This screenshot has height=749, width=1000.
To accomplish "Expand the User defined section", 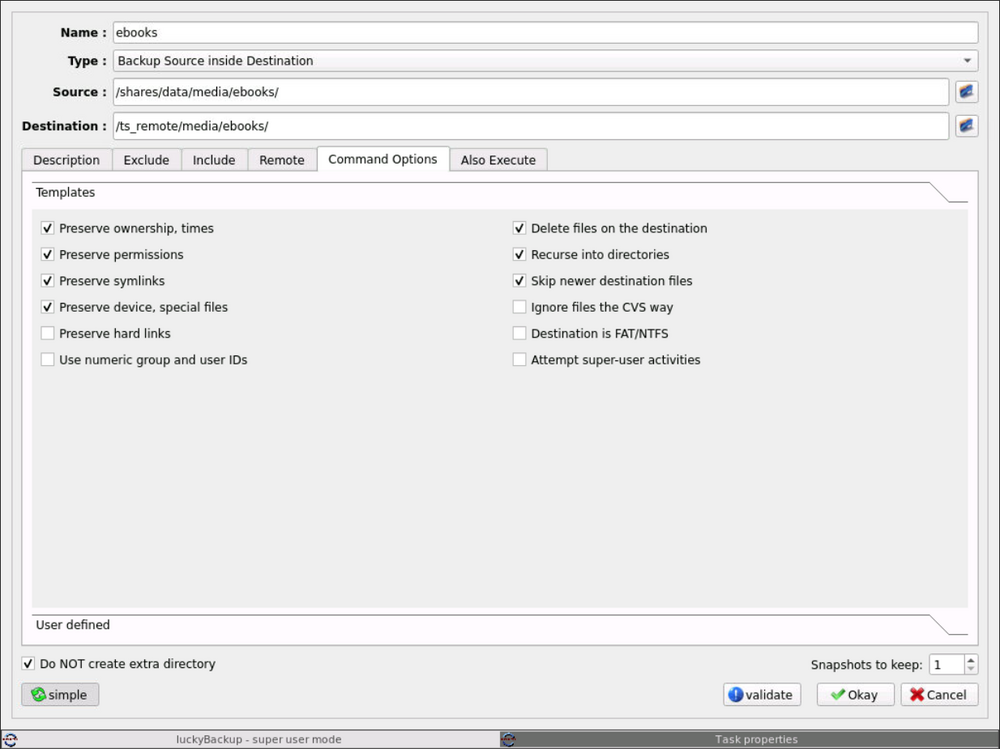I will (x=499, y=625).
